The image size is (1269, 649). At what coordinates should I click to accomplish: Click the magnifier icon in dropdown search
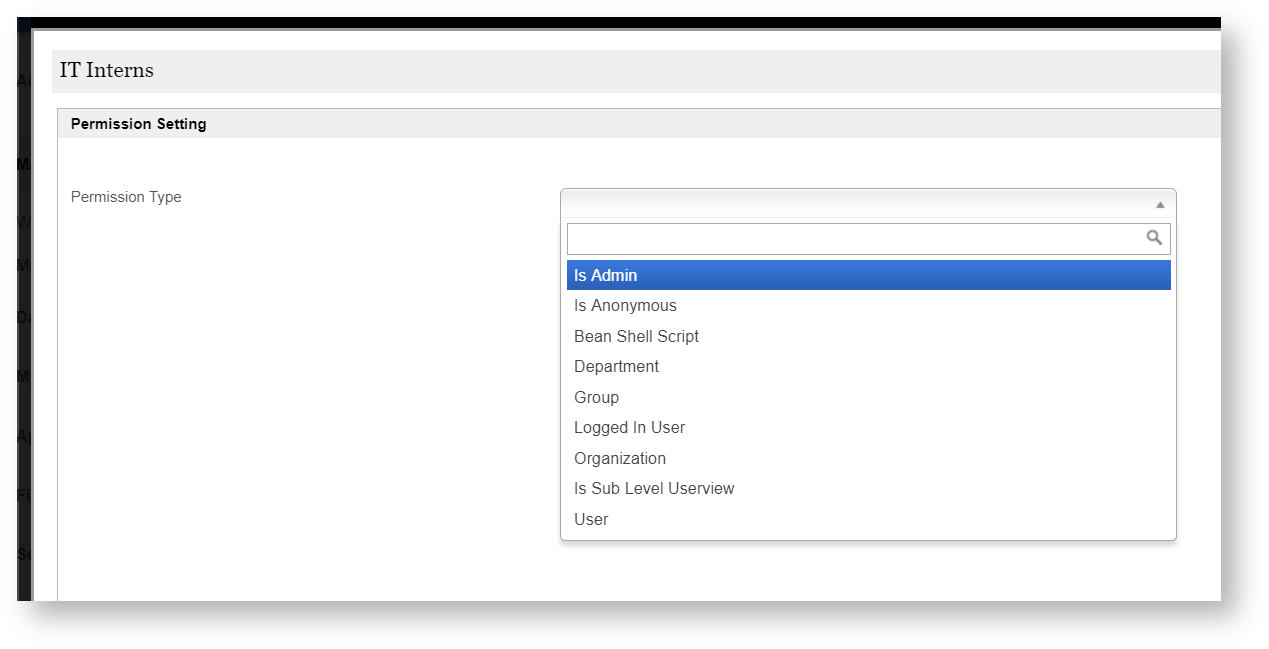(x=1154, y=238)
